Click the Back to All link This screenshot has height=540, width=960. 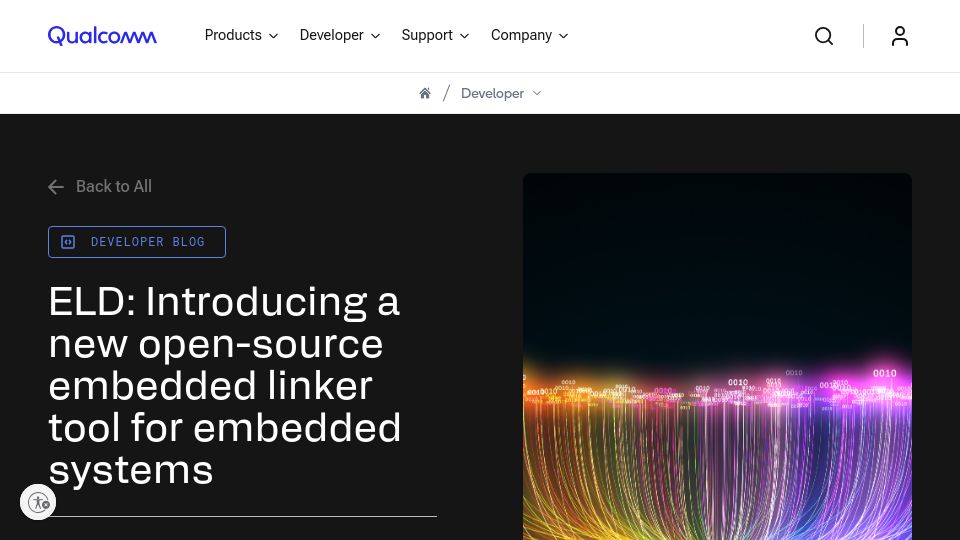(100, 186)
